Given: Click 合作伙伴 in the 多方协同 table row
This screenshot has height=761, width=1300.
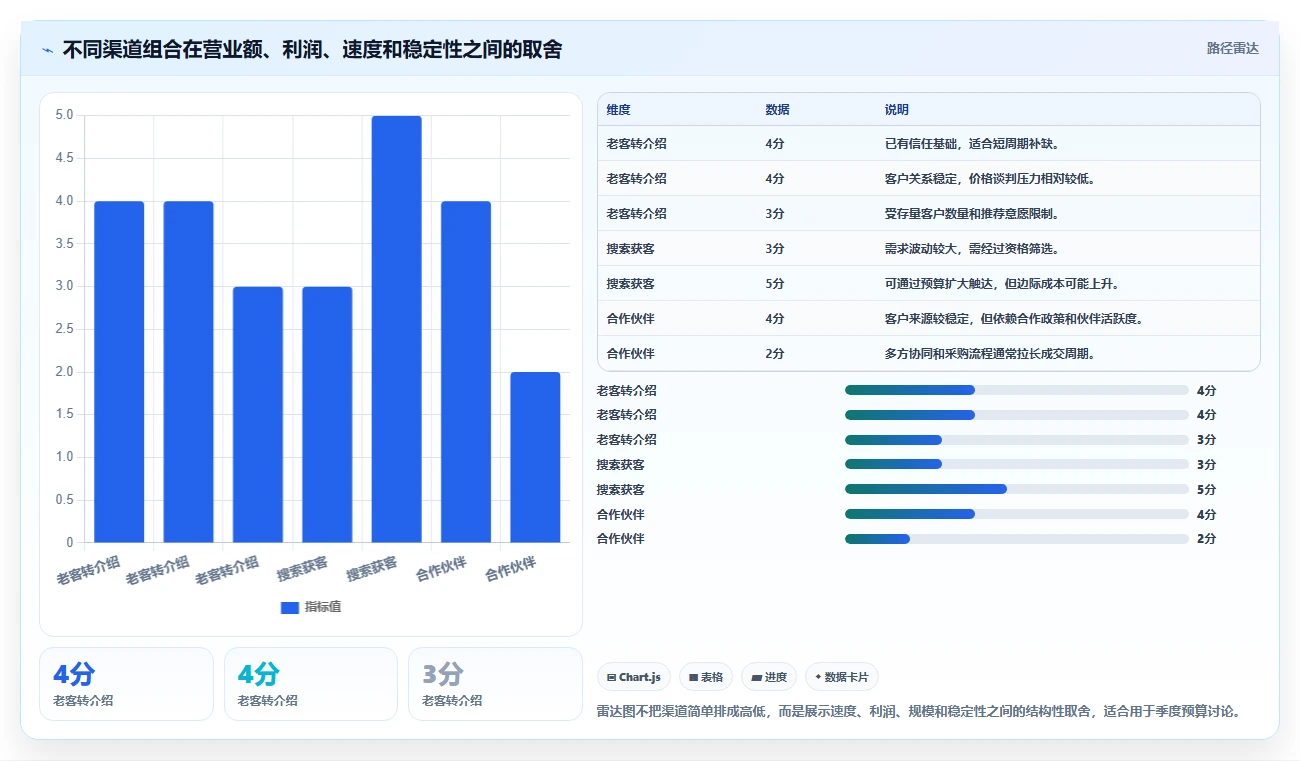Looking at the screenshot, I should (630, 354).
